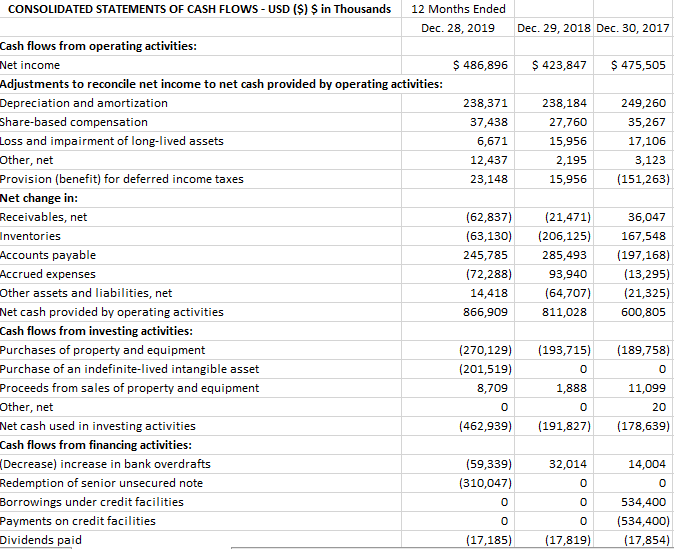Click the 'Redemption of senior unsecured note' label

coord(101,483)
